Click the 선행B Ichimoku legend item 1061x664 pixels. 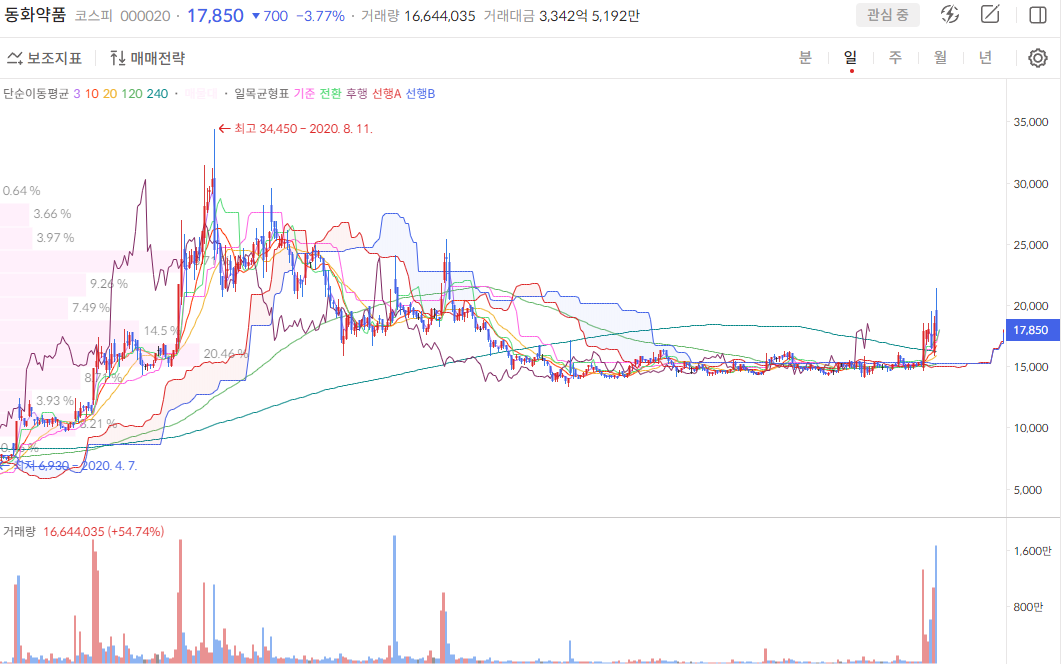coord(420,93)
